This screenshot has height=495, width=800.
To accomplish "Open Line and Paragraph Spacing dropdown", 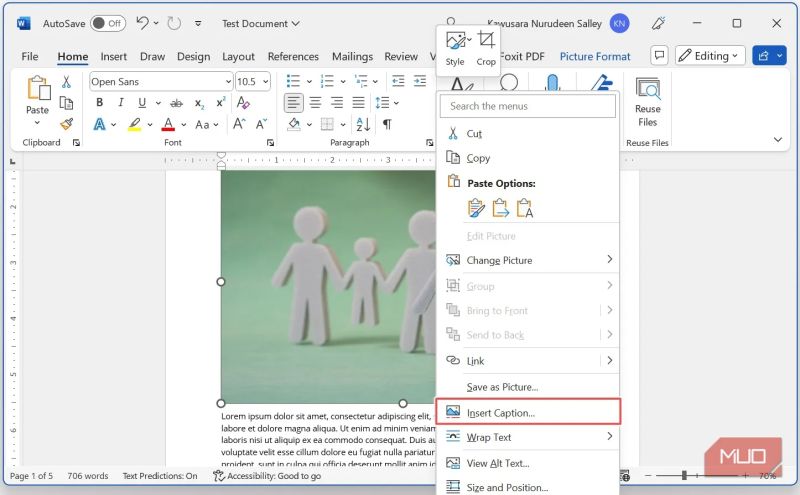I will coord(387,103).
